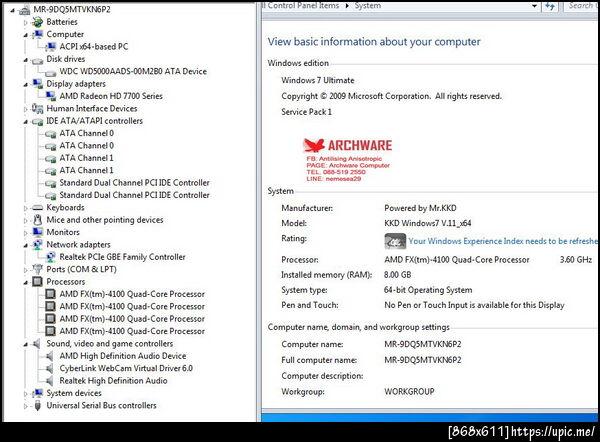Select the first Standard Dual Channel PCI IDE Controller

tap(134, 183)
